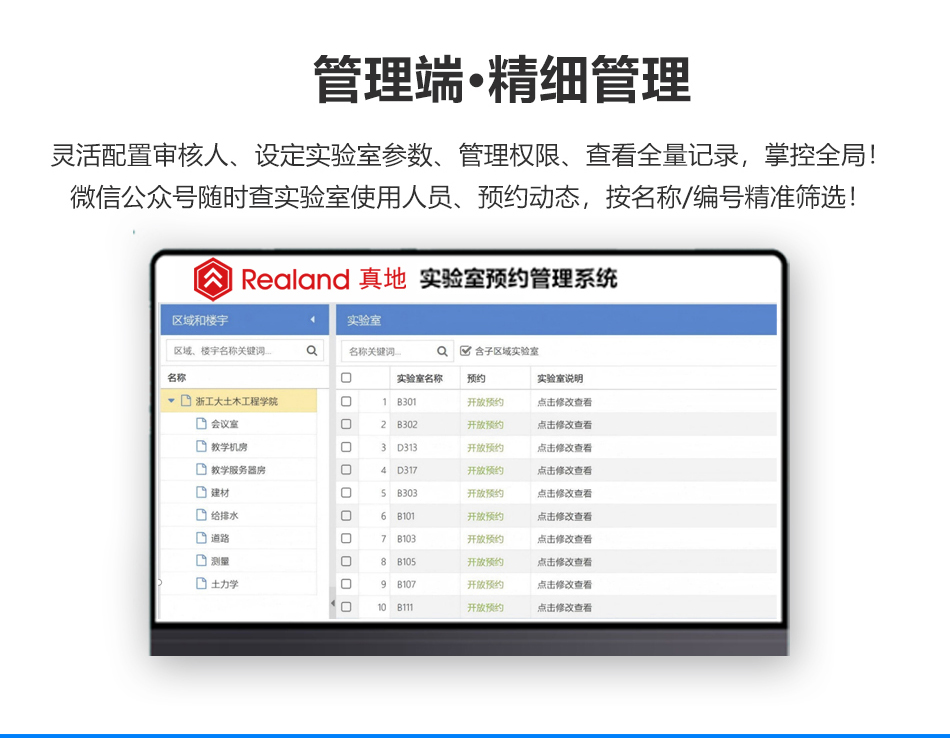
Task: Click the document icon next to 土力学
Action: 201,585
